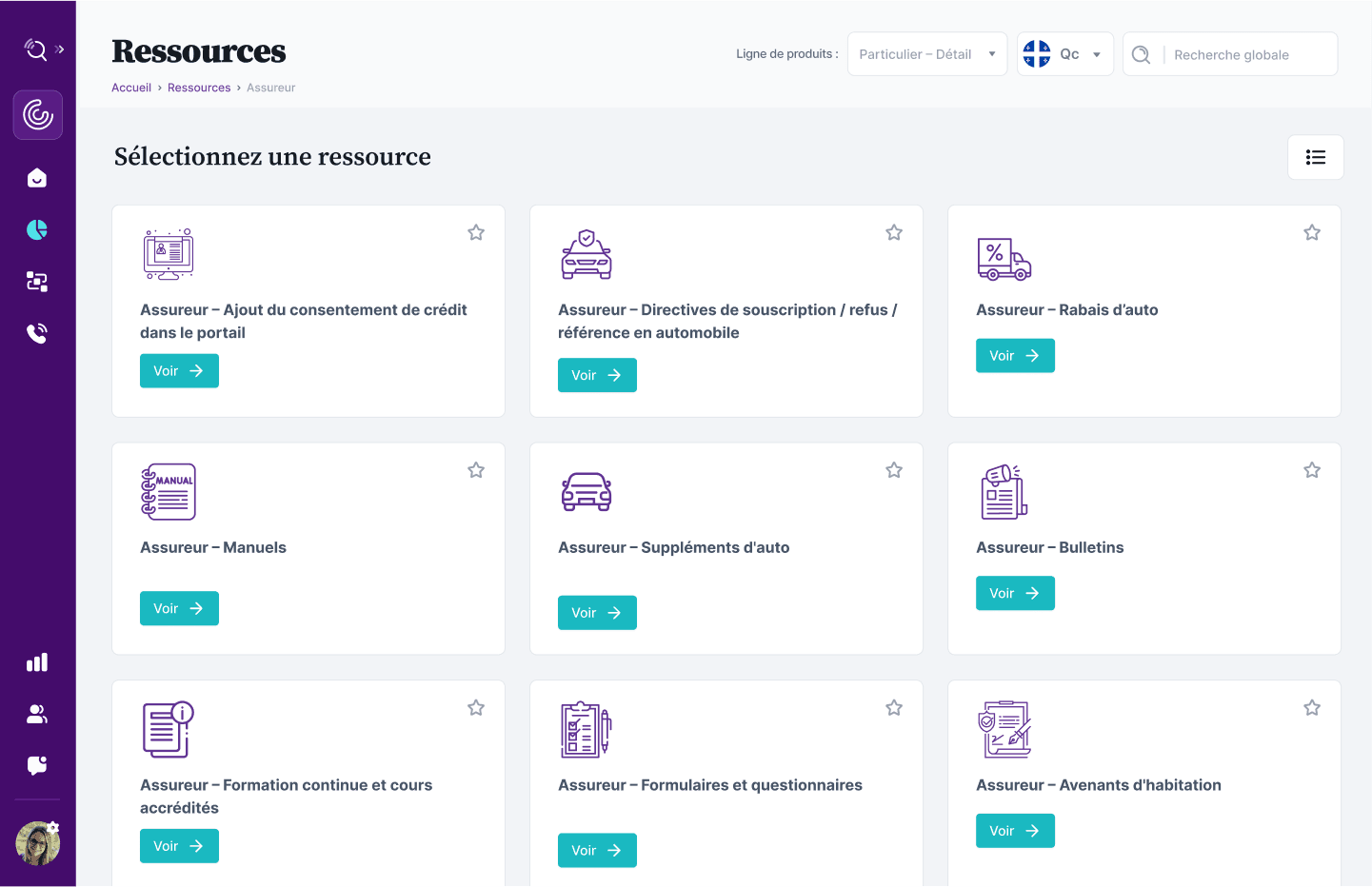1372x887 pixels.
Task: Click the phone call icon in the sidebar
Action: [37, 333]
